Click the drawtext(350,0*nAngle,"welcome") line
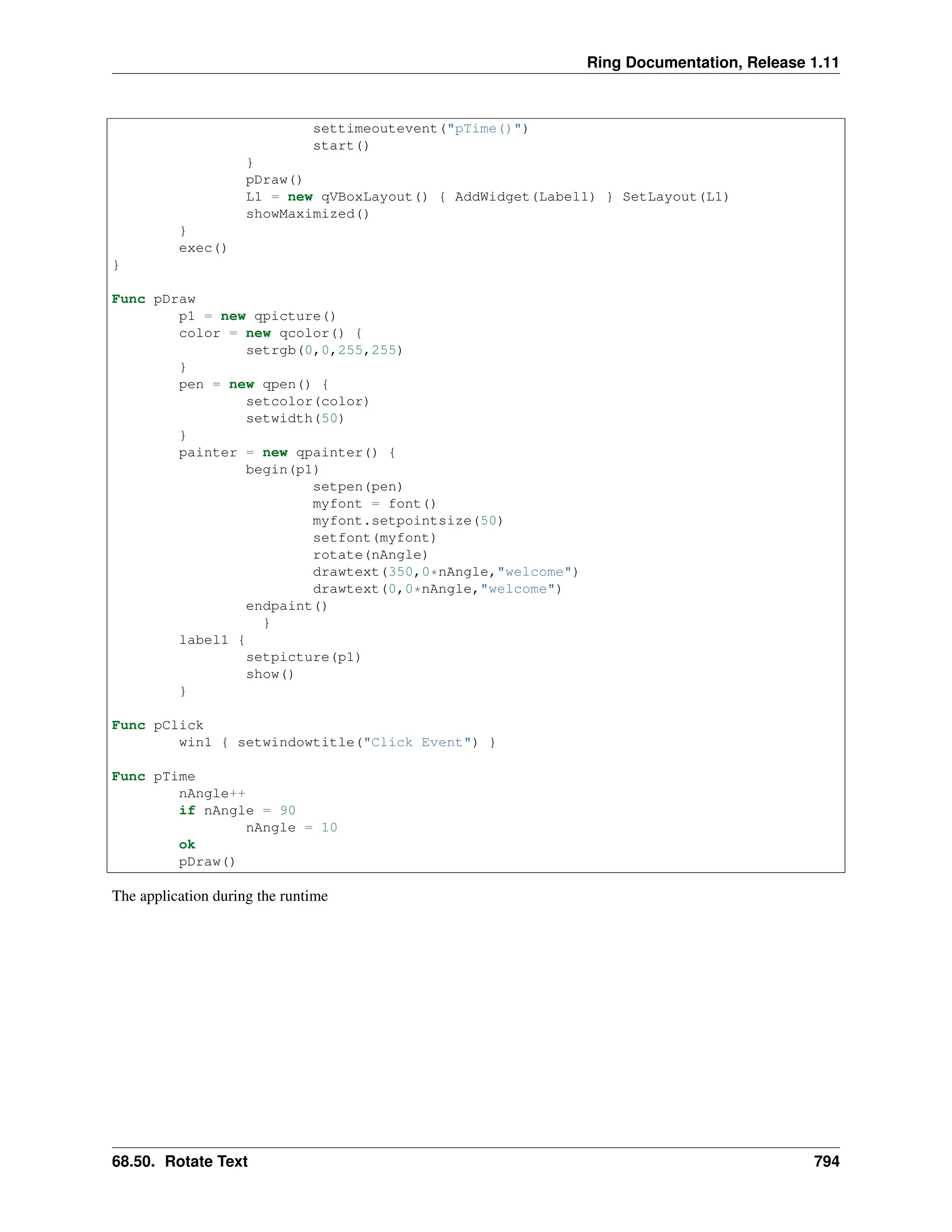The height and width of the screenshot is (1232, 952). (x=445, y=572)
